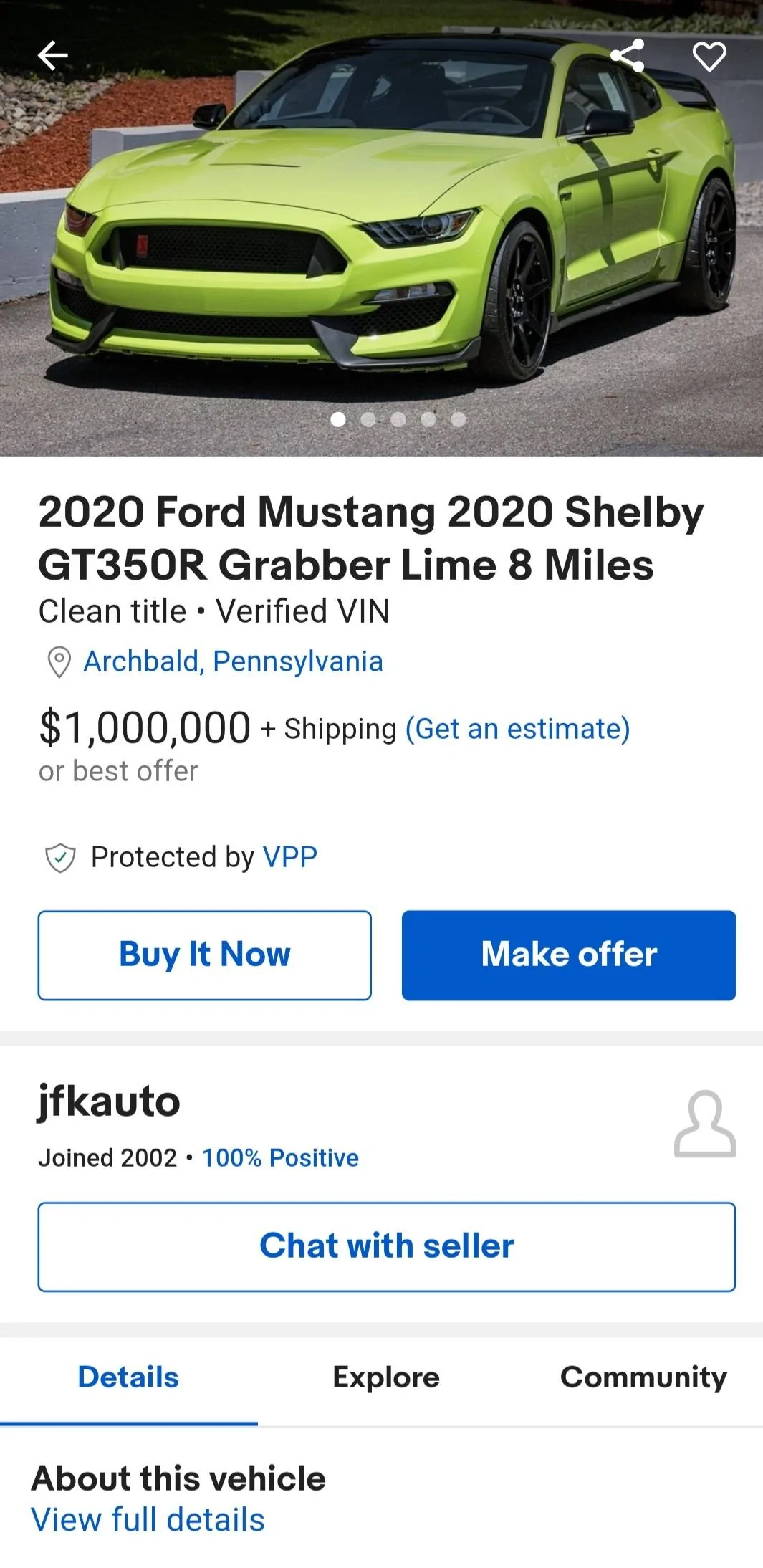
Task: Open the VPP protection link
Action: tap(290, 857)
